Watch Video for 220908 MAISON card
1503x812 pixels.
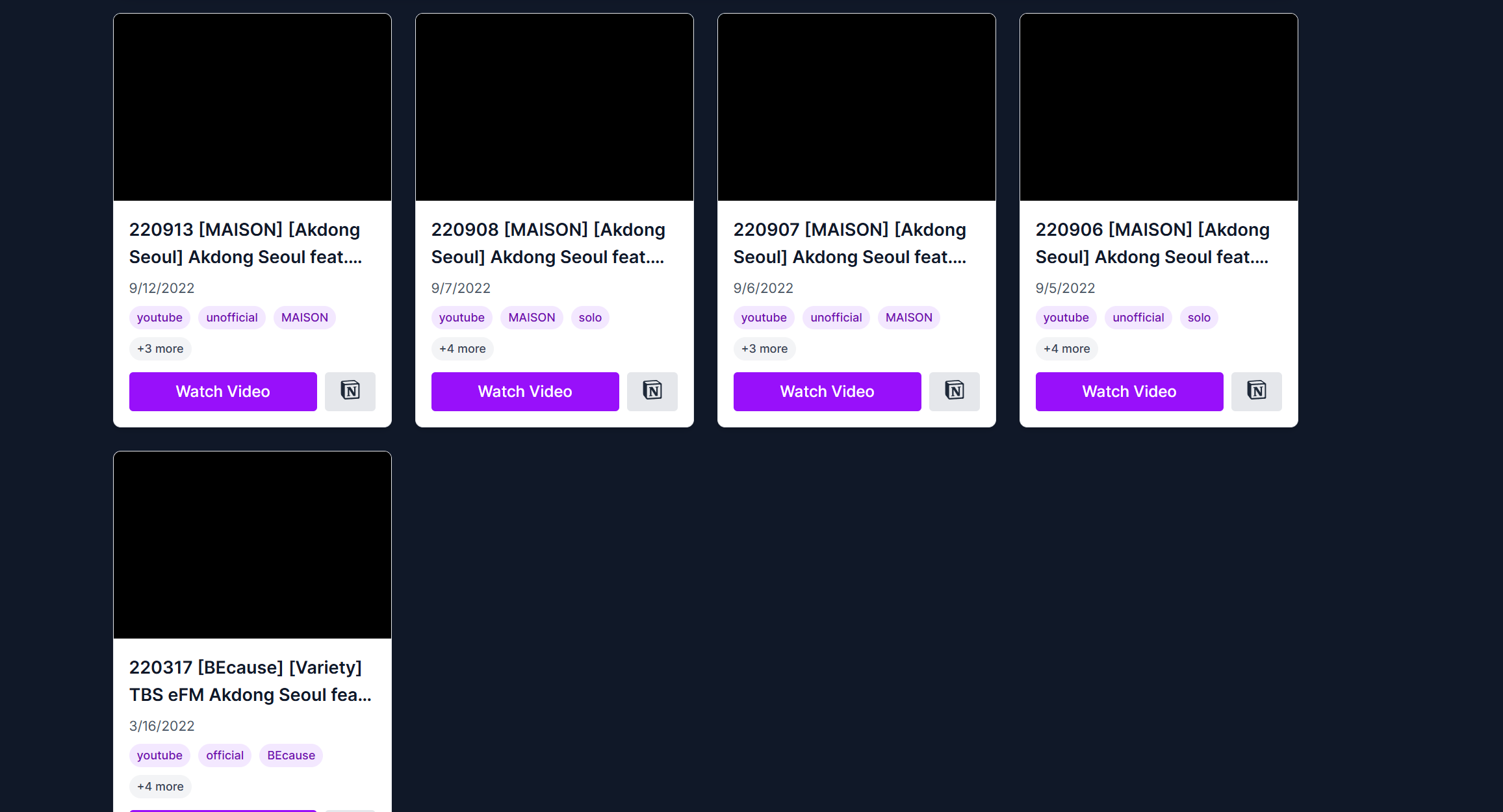coord(525,391)
